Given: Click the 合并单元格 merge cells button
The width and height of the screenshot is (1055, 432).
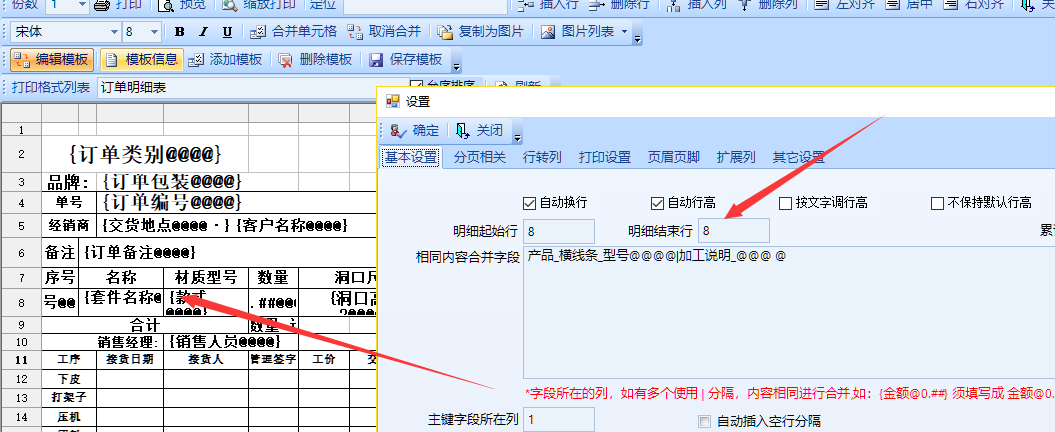Looking at the screenshot, I should tap(292, 32).
